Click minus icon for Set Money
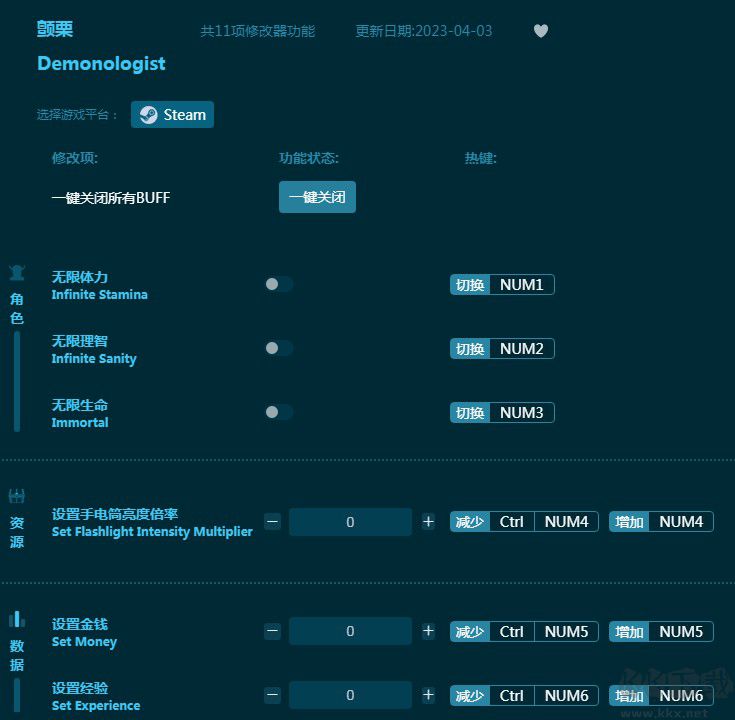The width and height of the screenshot is (735, 720). click(272, 631)
